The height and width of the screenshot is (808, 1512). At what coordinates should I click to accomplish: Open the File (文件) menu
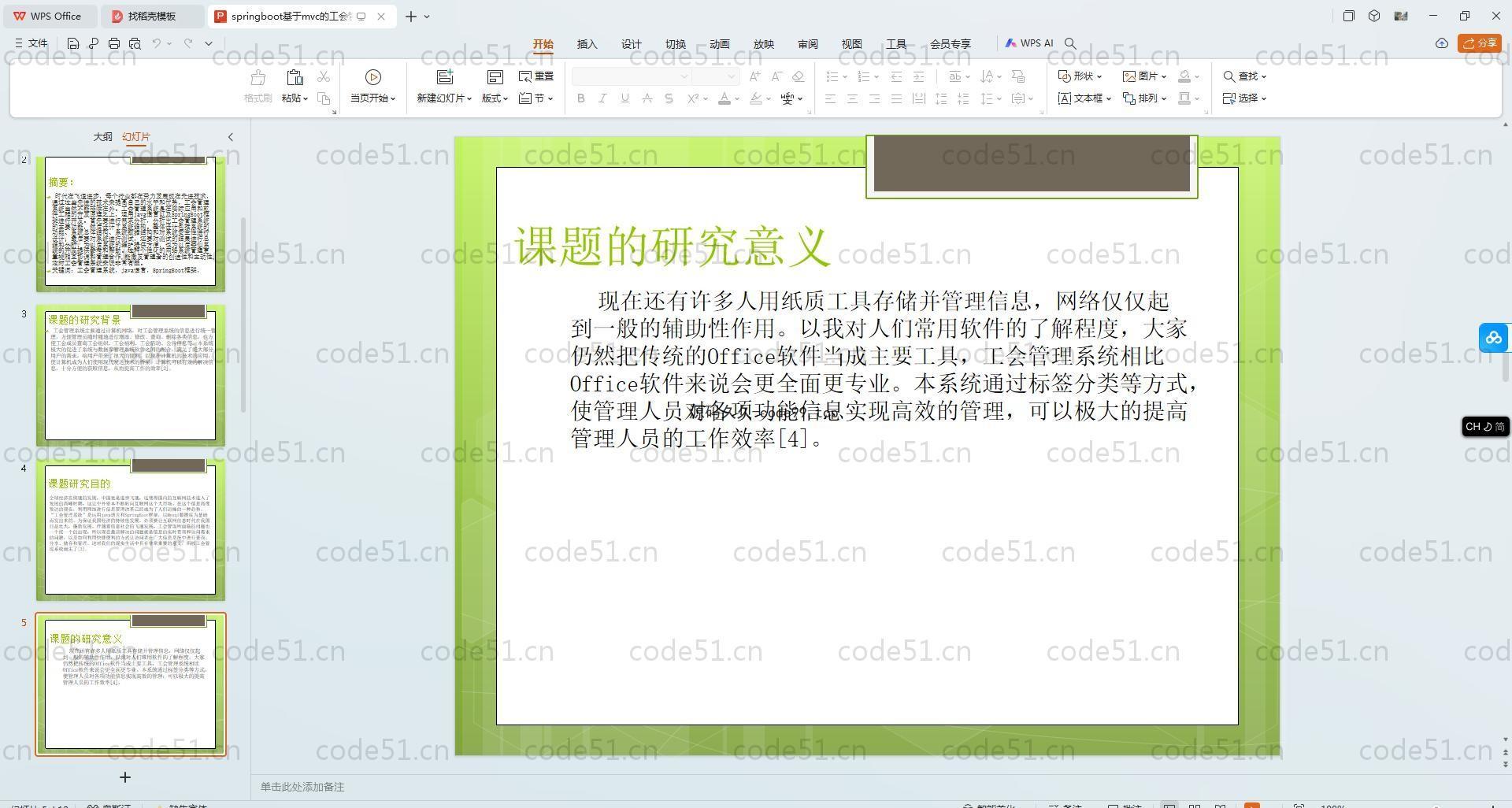click(x=31, y=43)
